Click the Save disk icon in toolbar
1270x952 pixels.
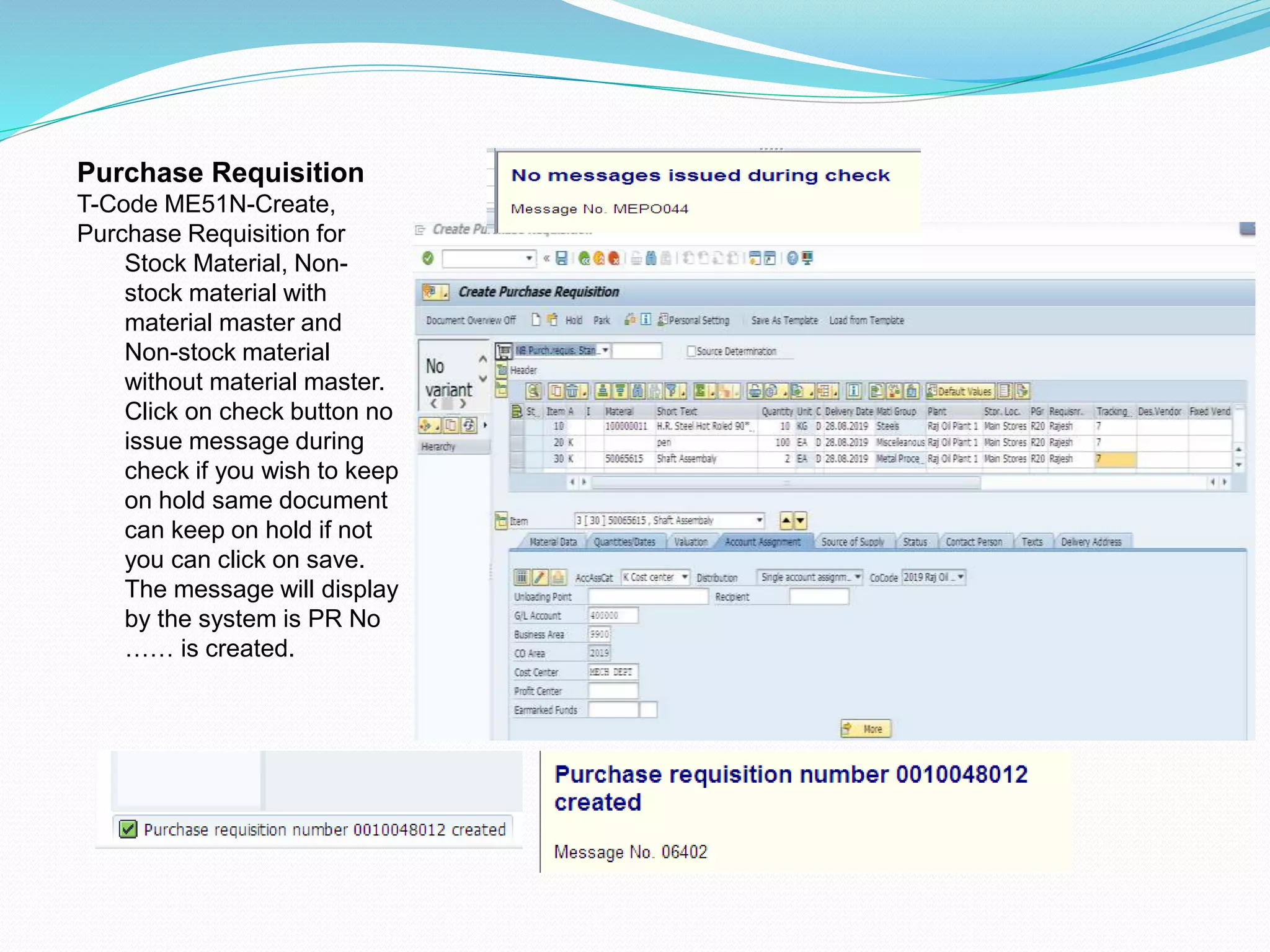click(561, 258)
